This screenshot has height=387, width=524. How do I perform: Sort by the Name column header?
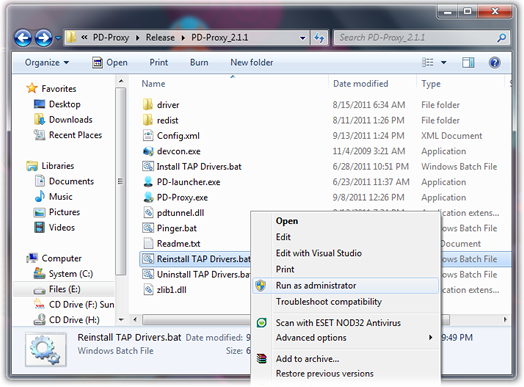[153, 84]
